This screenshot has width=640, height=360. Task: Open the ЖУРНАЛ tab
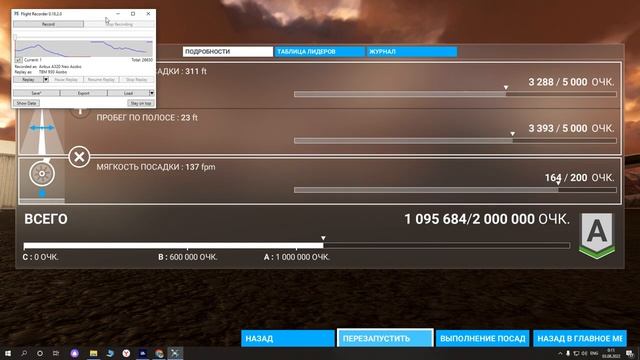click(x=412, y=51)
